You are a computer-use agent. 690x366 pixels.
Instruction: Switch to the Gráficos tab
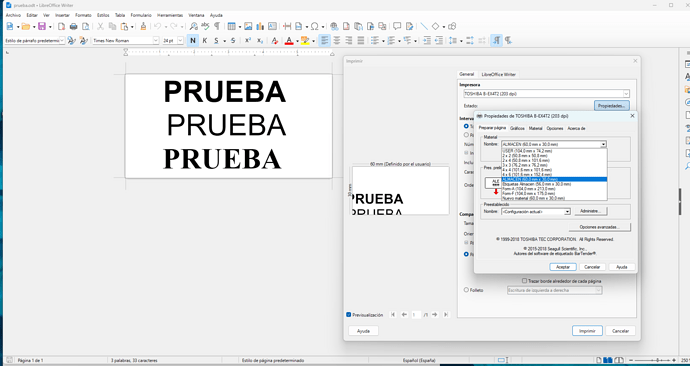(x=518, y=128)
